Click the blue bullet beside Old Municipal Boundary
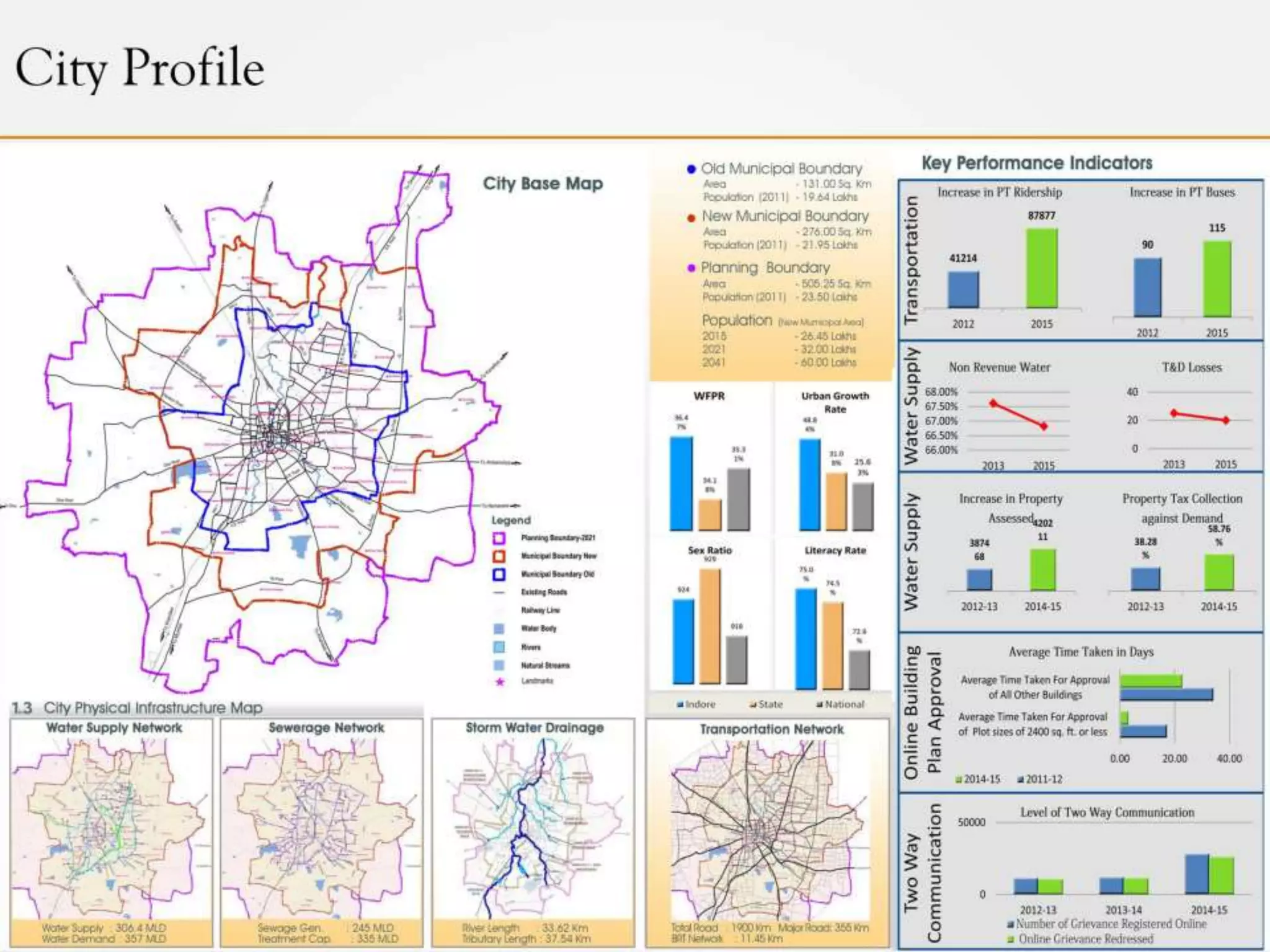 [x=691, y=169]
